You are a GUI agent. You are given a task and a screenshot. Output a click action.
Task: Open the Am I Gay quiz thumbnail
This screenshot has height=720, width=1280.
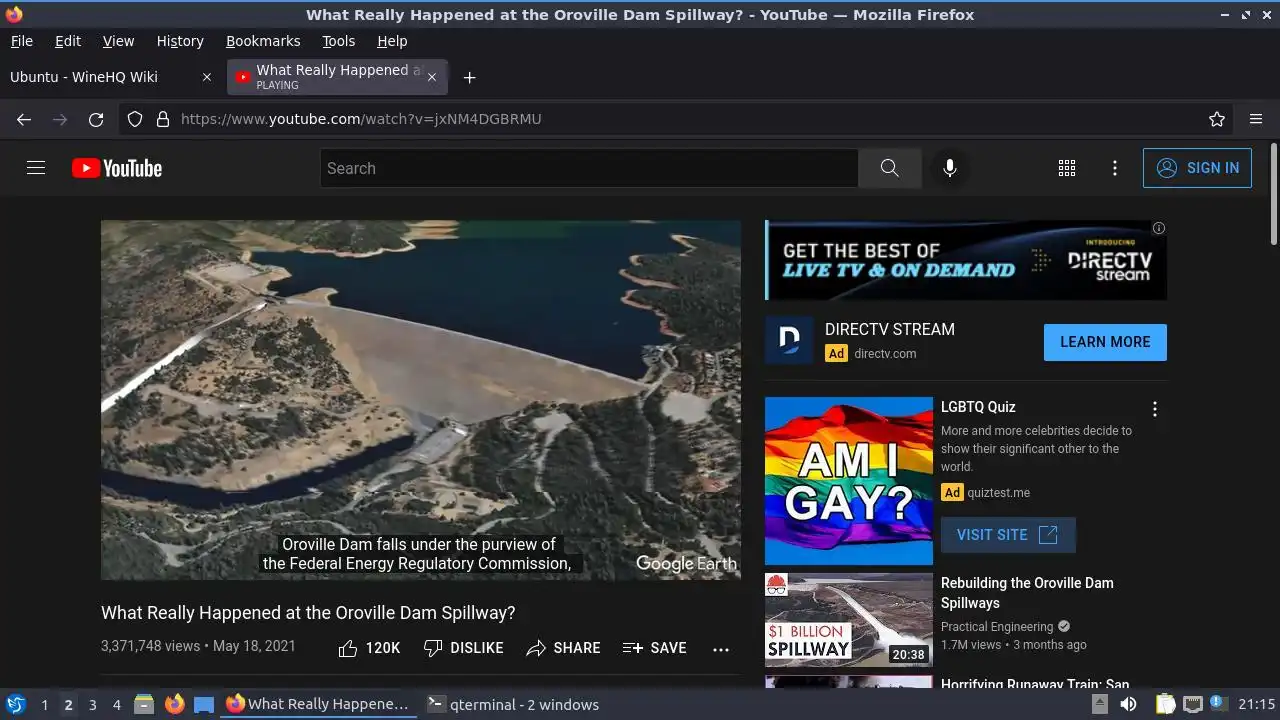tap(849, 481)
